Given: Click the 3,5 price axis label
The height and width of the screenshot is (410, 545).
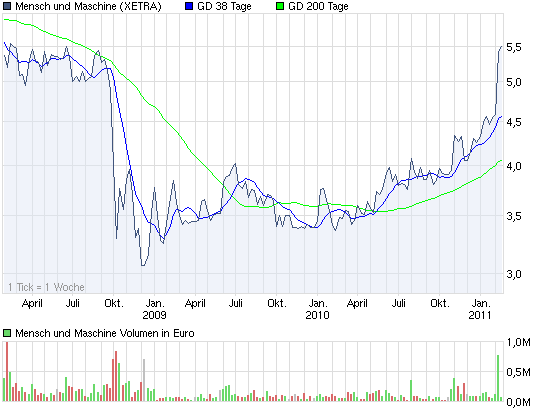Looking at the screenshot, I should coord(514,216).
